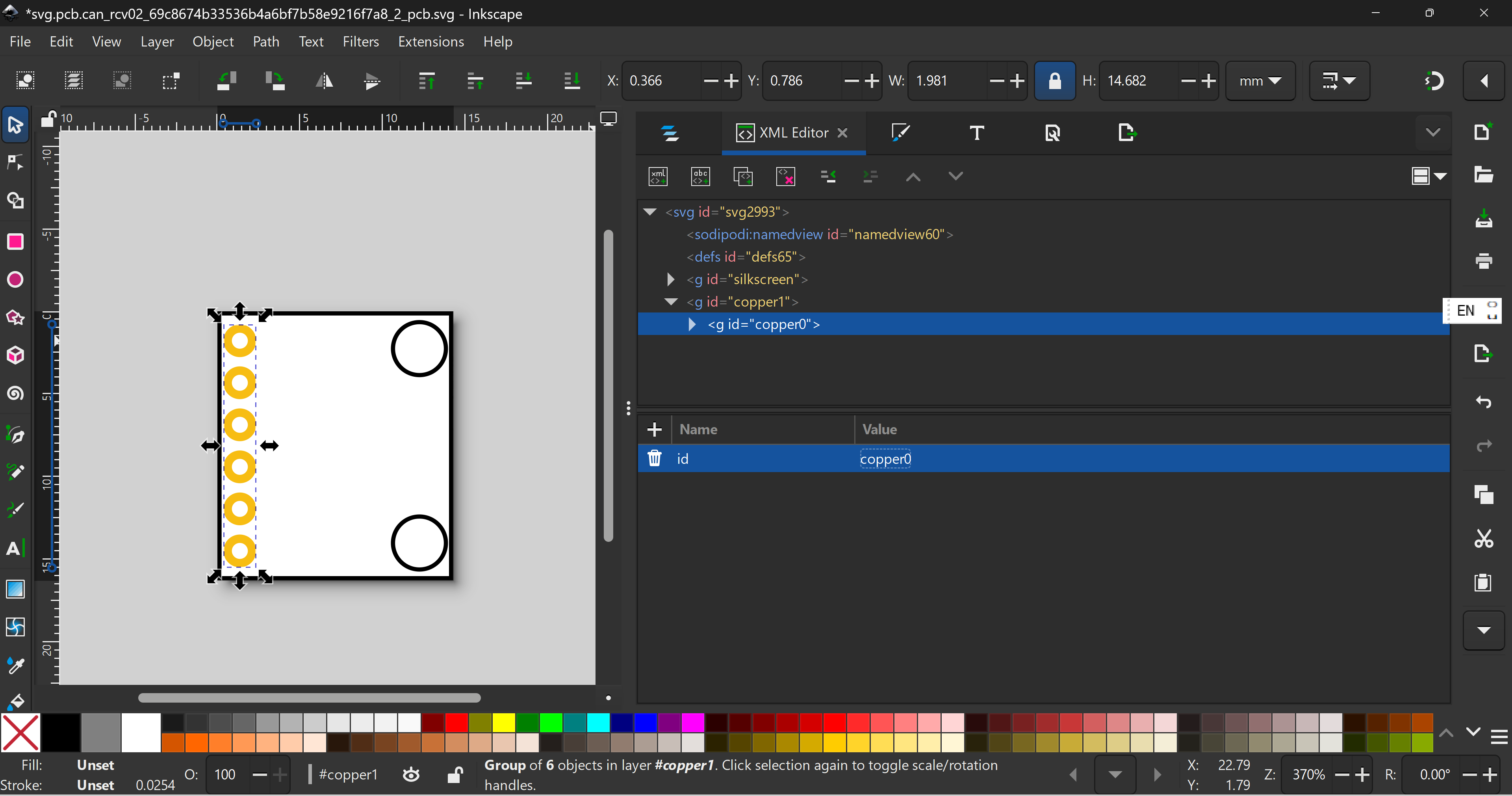Toggle lock of current layer #copper1
The width and height of the screenshot is (1512, 796).
[x=455, y=775]
